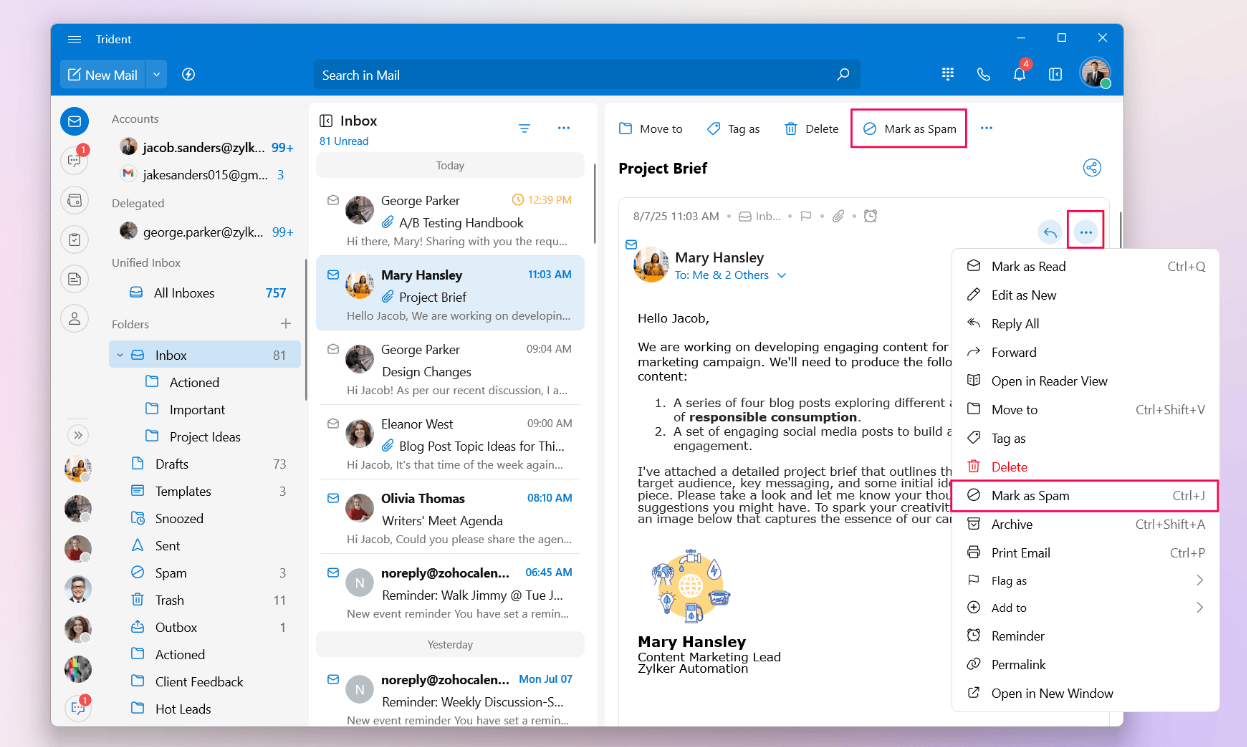Image resolution: width=1247 pixels, height=747 pixels.
Task: Open the contacts module icon in the sidebar
Action: [73, 318]
